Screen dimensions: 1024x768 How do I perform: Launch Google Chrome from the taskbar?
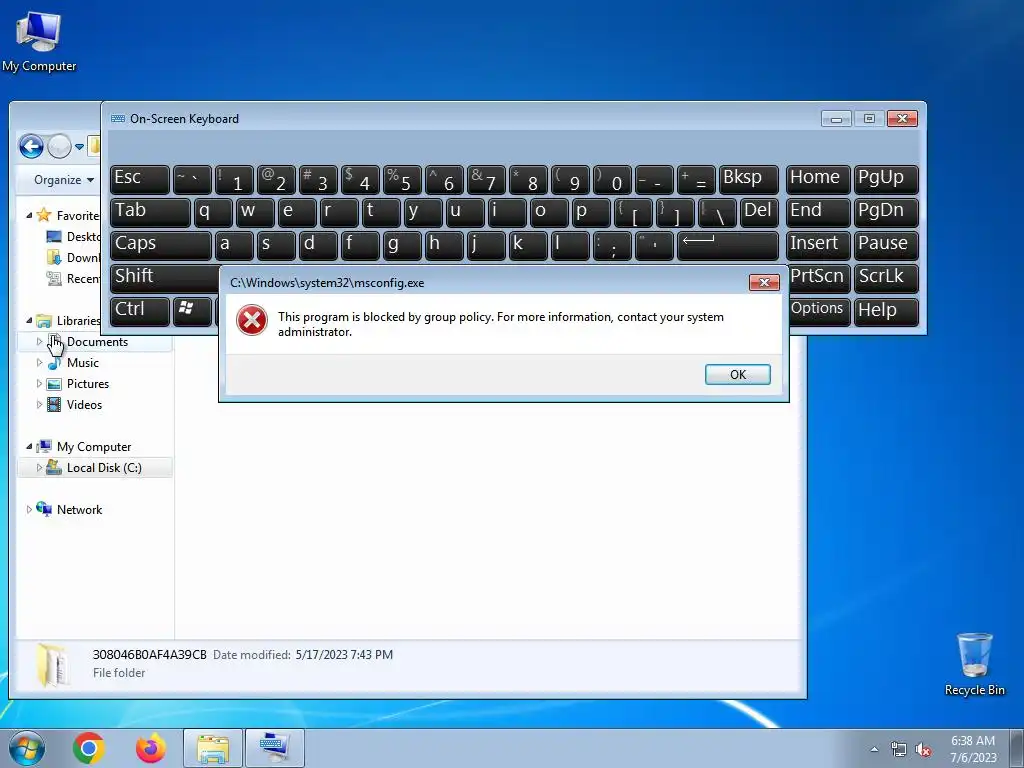coord(89,748)
